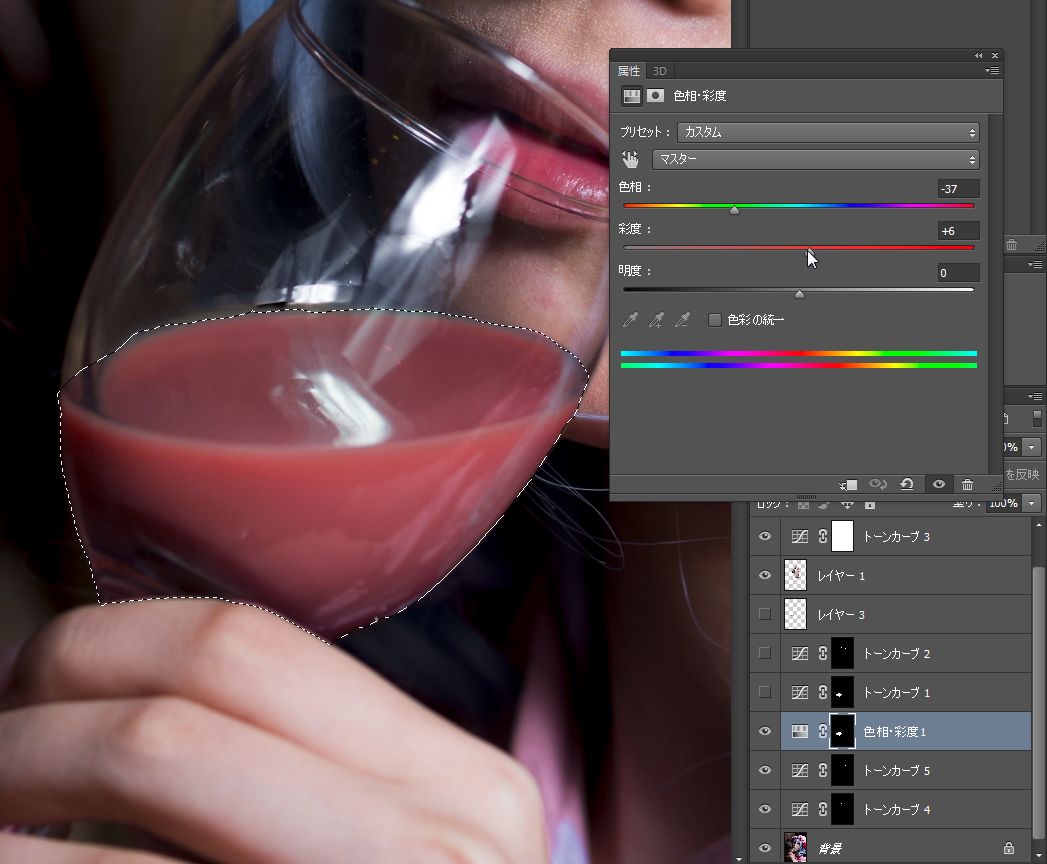Pick the add-to-sample eyedropper
The width and height of the screenshot is (1047, 864).
click(656, 320)
